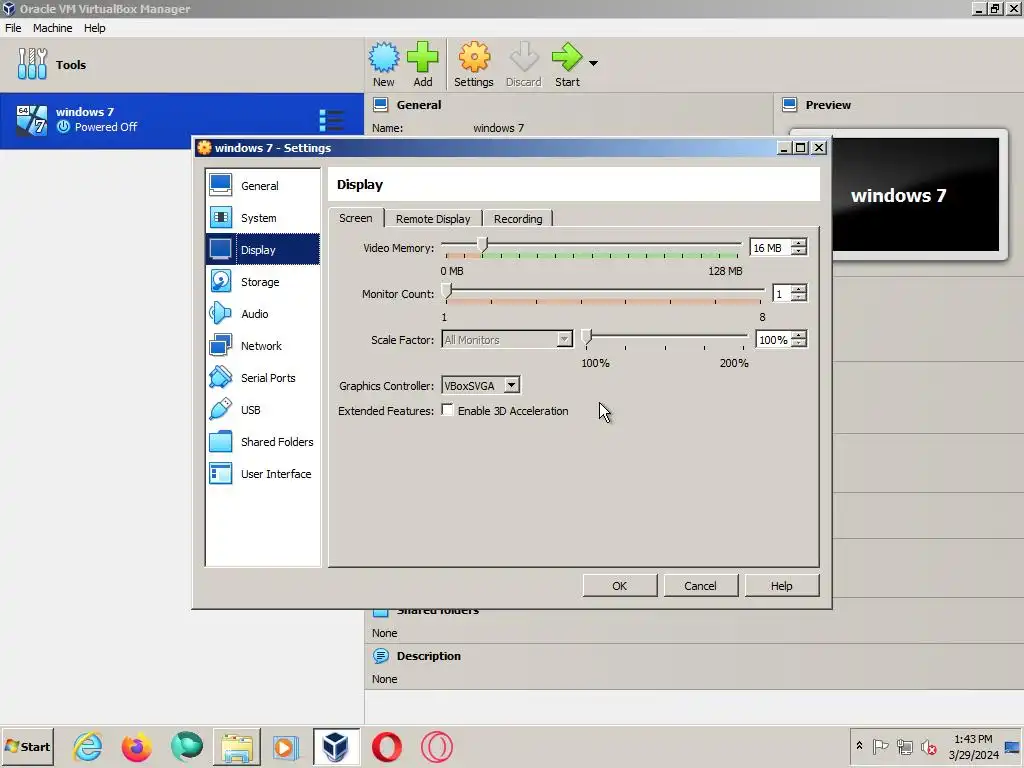Click Help in the Settings dialog
This screenshot has width=1024, height=768.
[x=781, y=586]
